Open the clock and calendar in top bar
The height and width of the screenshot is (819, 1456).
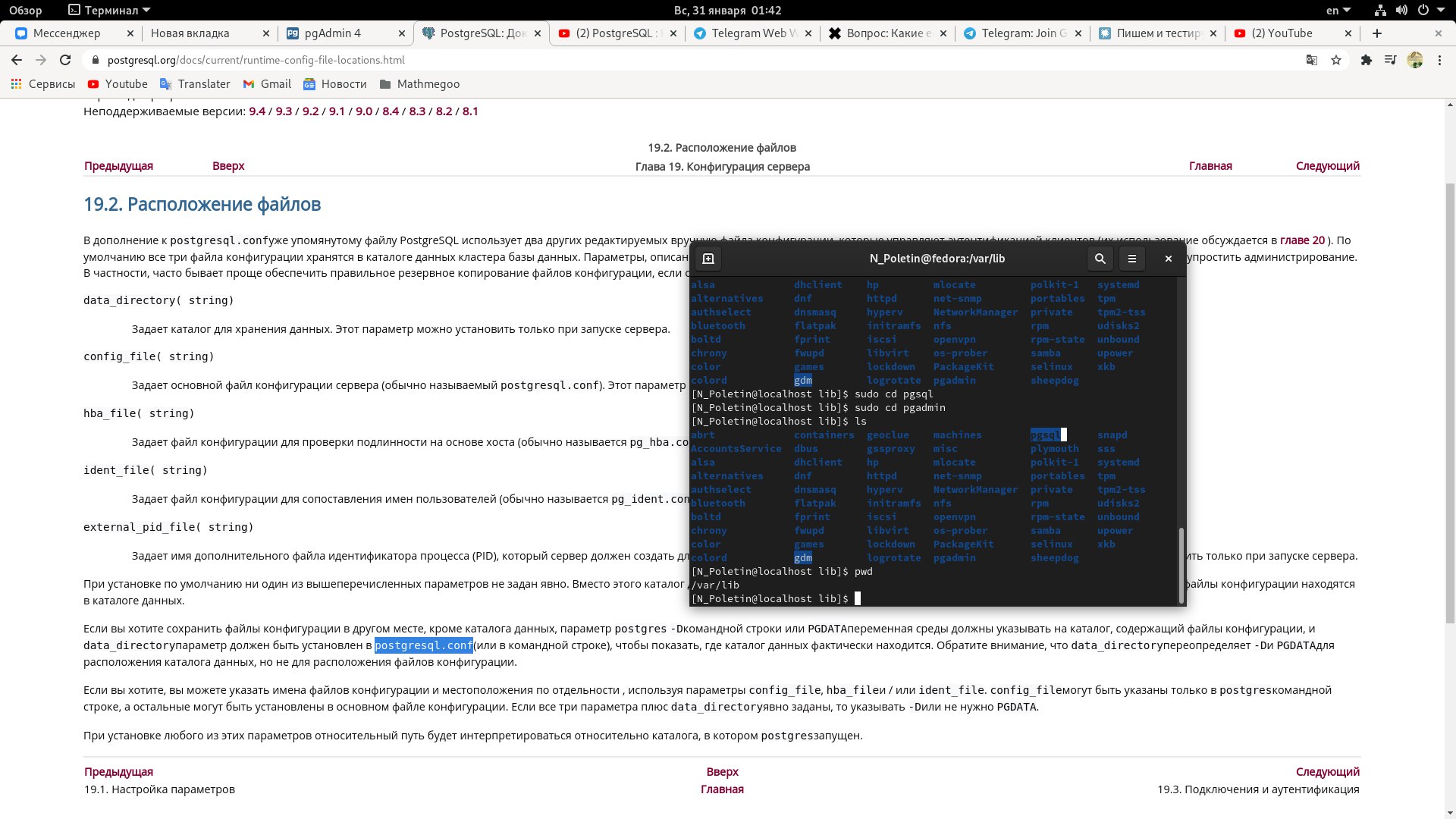pyautogui.click(x=727, y=11)
